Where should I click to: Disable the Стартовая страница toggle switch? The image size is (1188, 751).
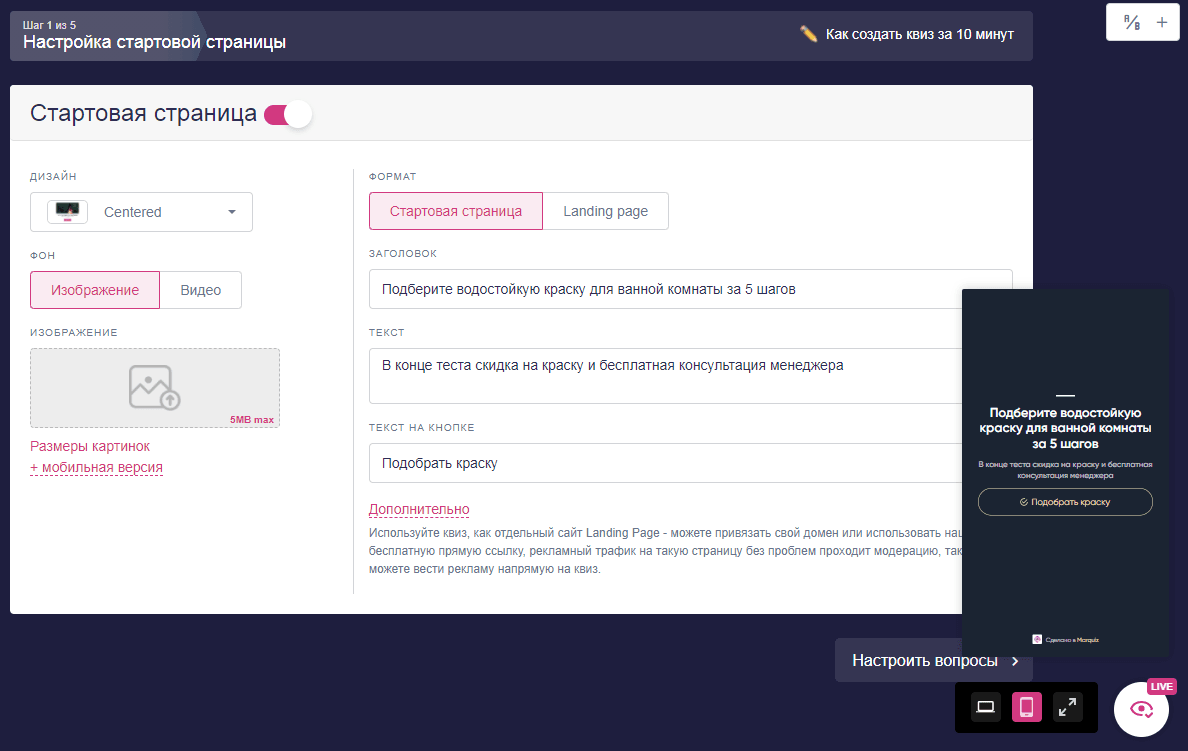[x=288, y=114]
